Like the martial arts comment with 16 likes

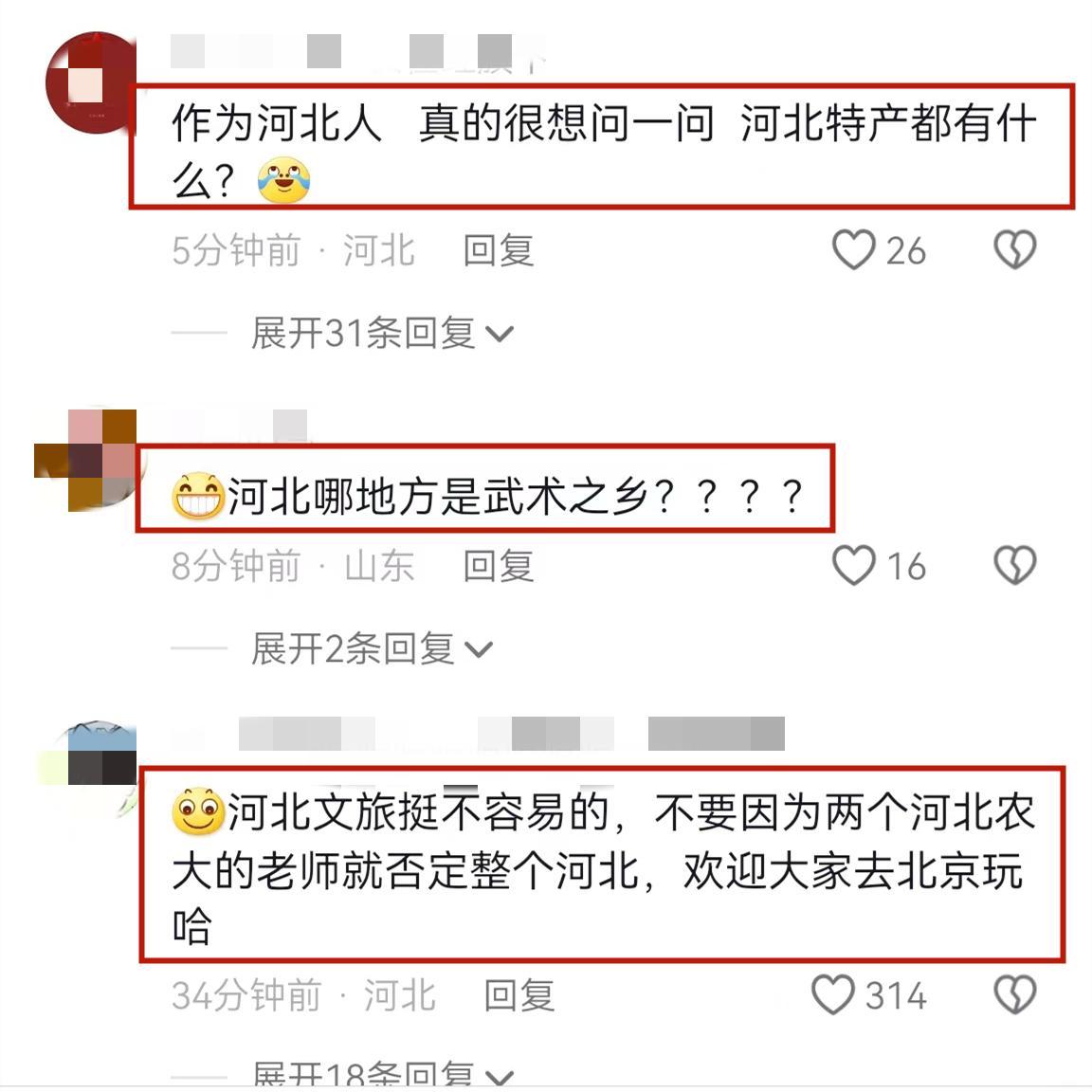[854, 565]
